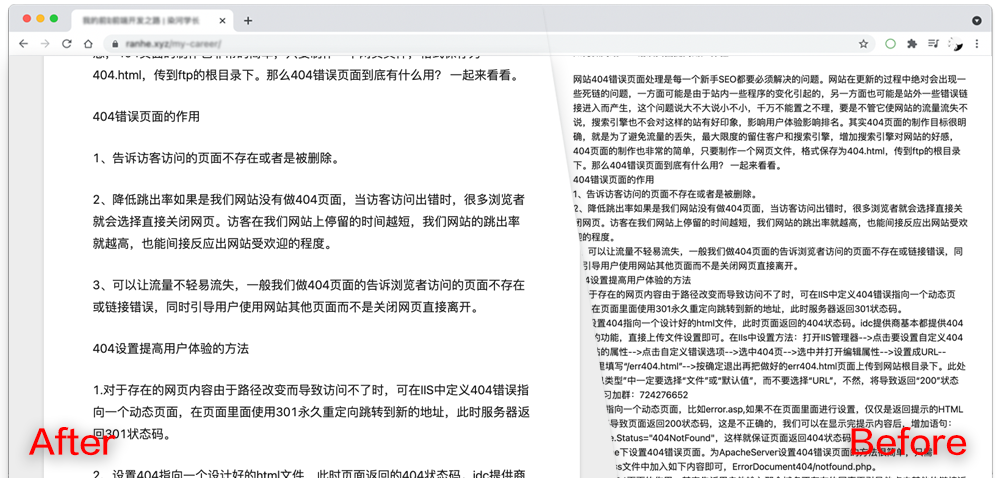This screenshot has width=1000, height=478.
Task: Click line "1、告诉访客访问的页面不存在或者是被删除。" in After pane
Action: pyautogui.click(x=216, y=158)
